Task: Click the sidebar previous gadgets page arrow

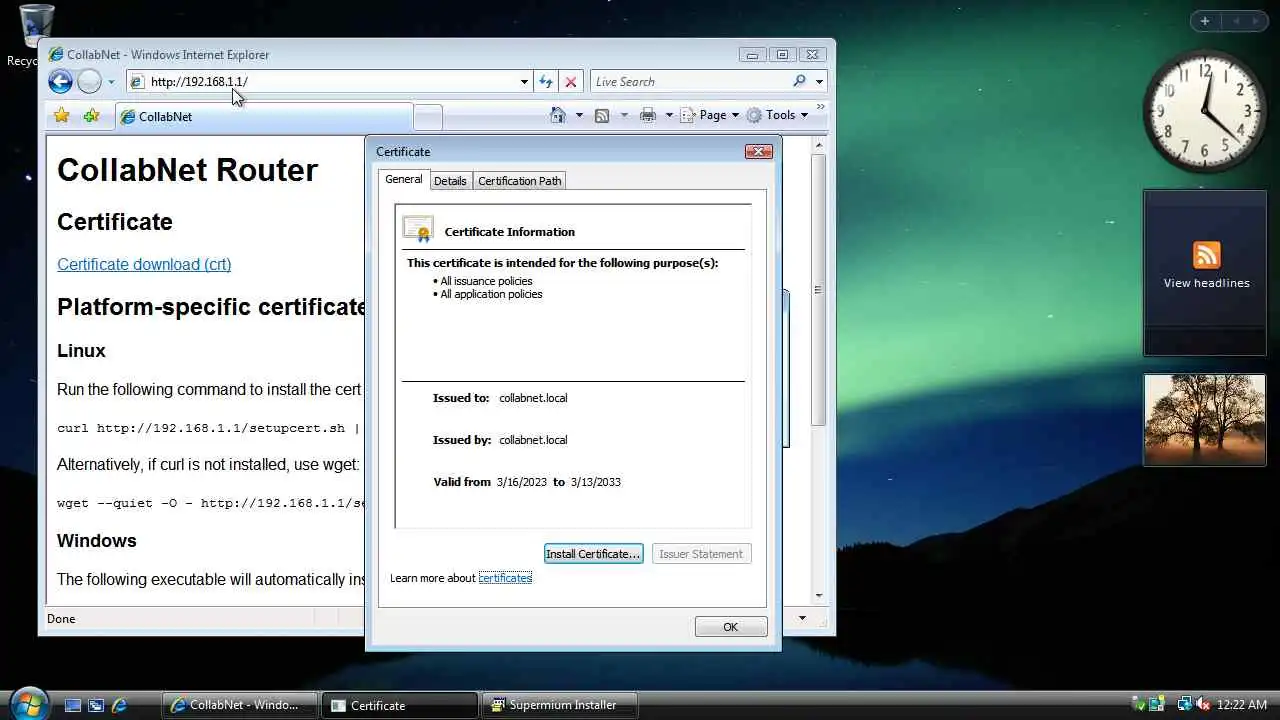Action: coord(1236,21)
